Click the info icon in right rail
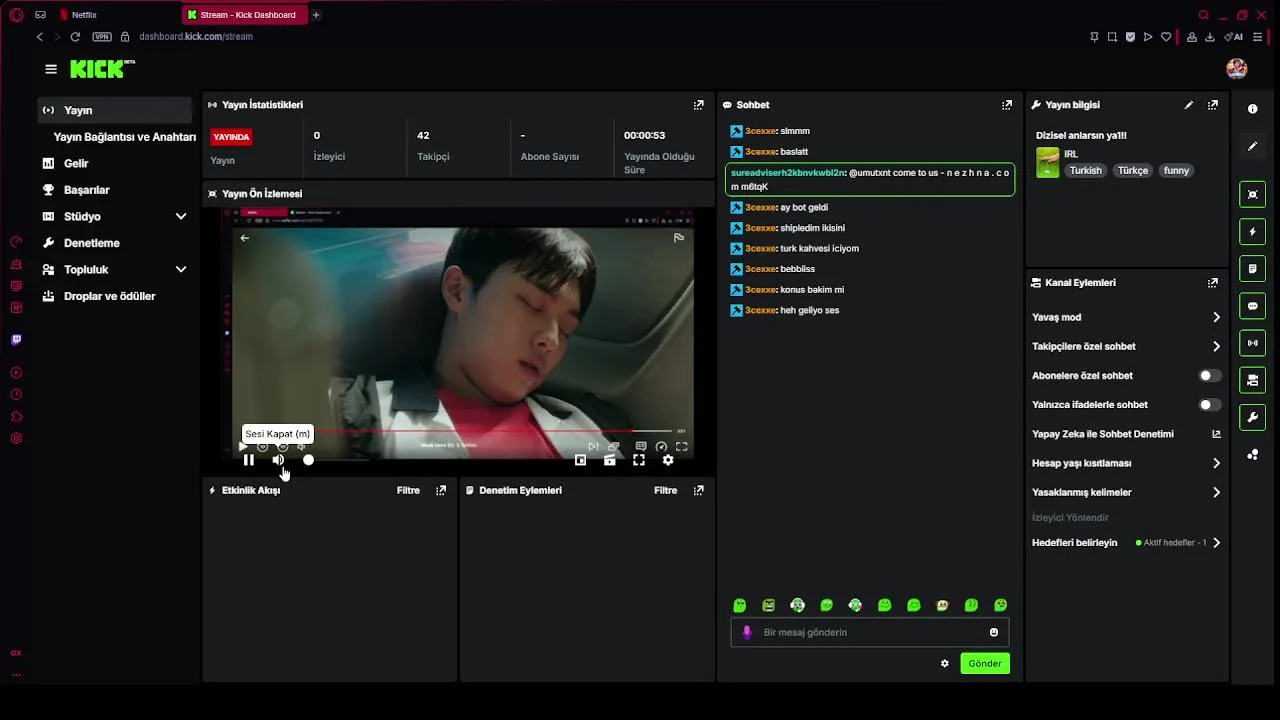 [1253, 109]
